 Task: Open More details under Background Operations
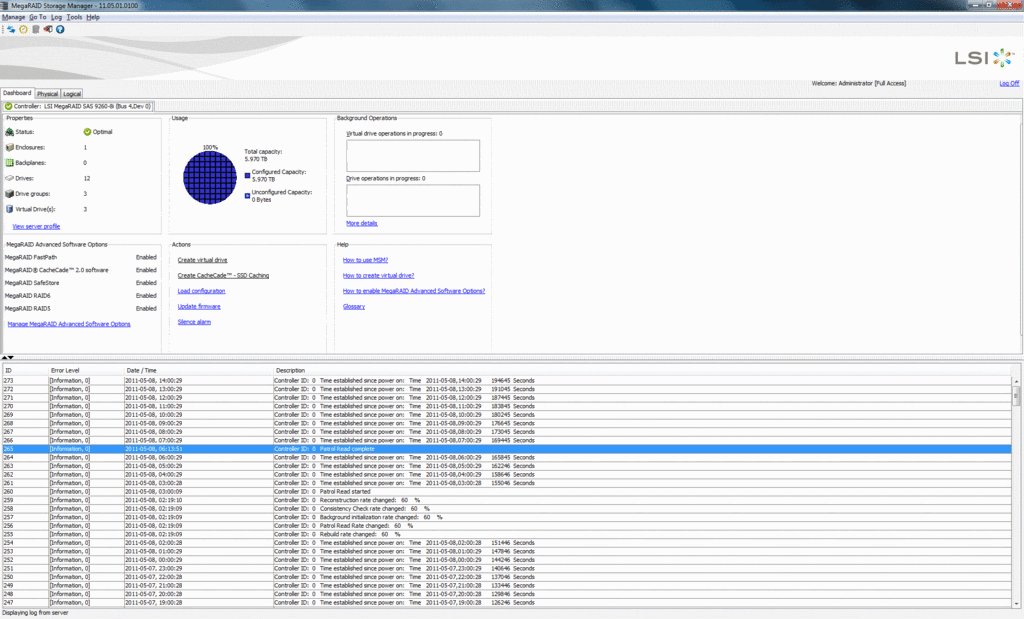(362, 223)
